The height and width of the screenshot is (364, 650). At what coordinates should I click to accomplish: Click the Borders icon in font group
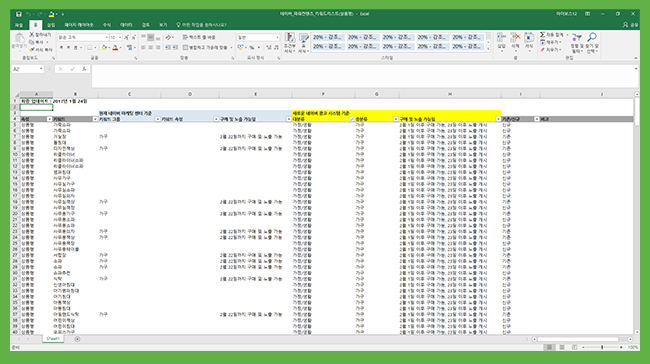click(89, 48)
